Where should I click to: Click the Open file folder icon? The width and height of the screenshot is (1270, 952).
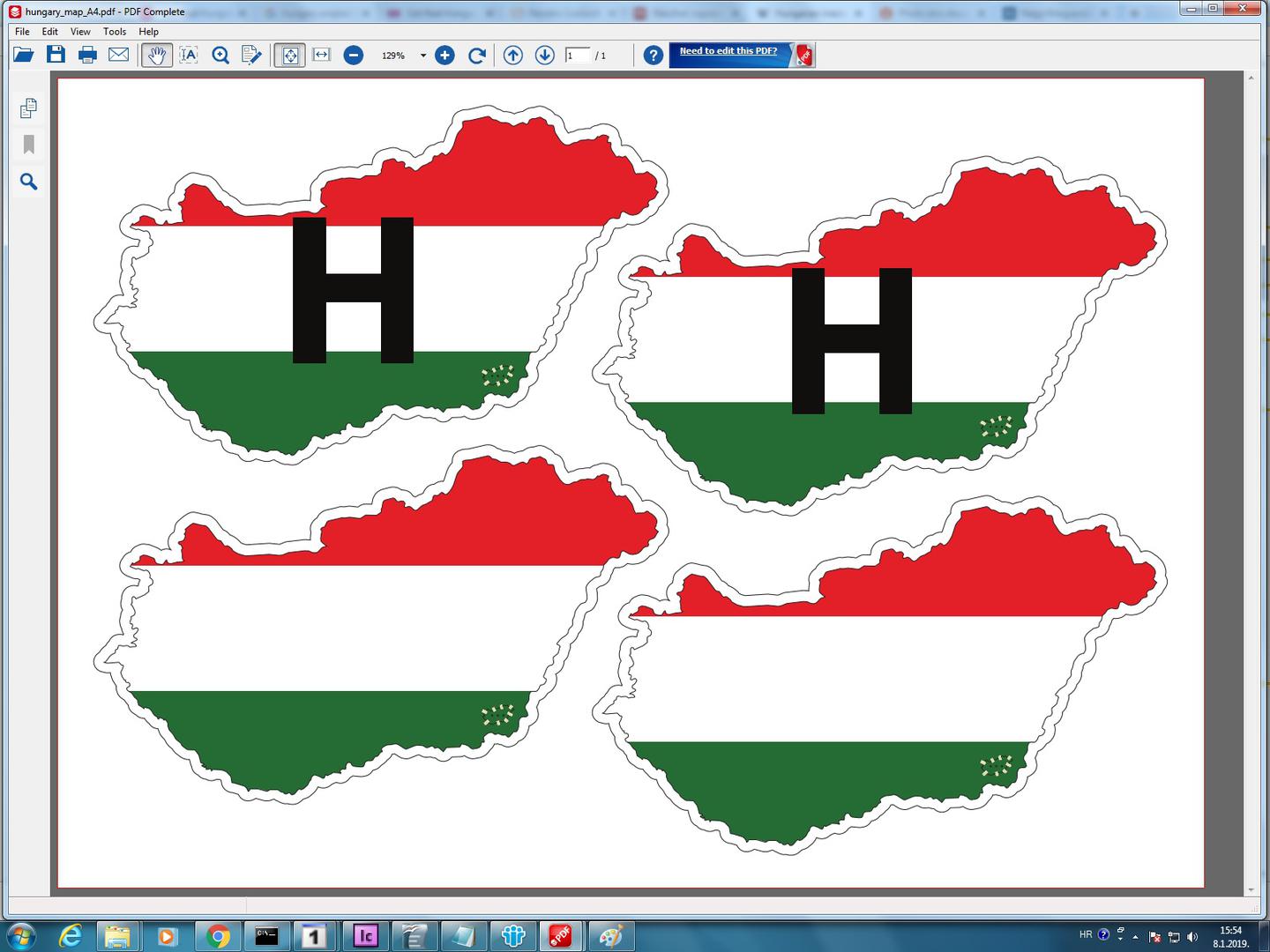[24, 56]
